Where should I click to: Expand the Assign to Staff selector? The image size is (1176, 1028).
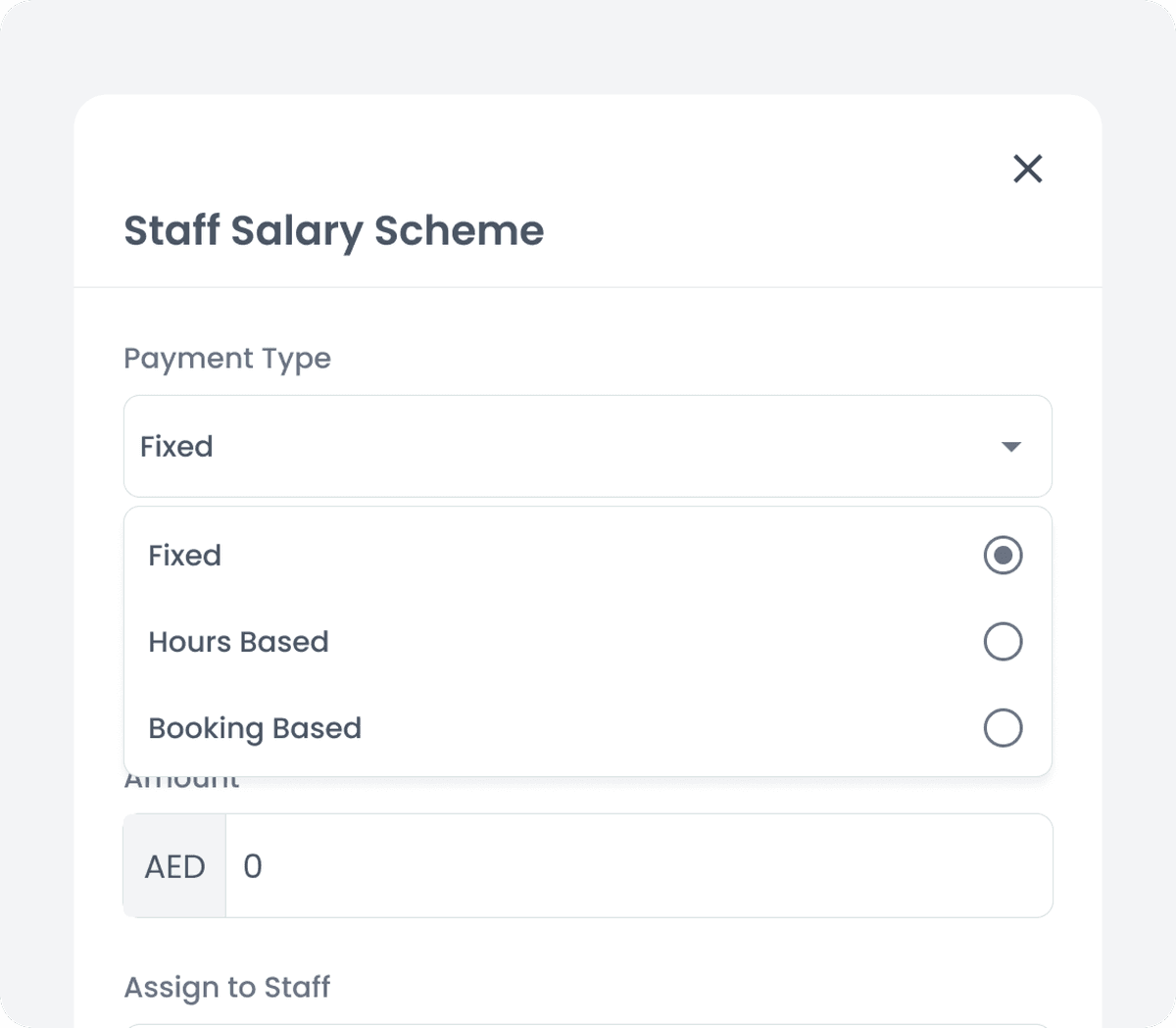point(587,1026)
